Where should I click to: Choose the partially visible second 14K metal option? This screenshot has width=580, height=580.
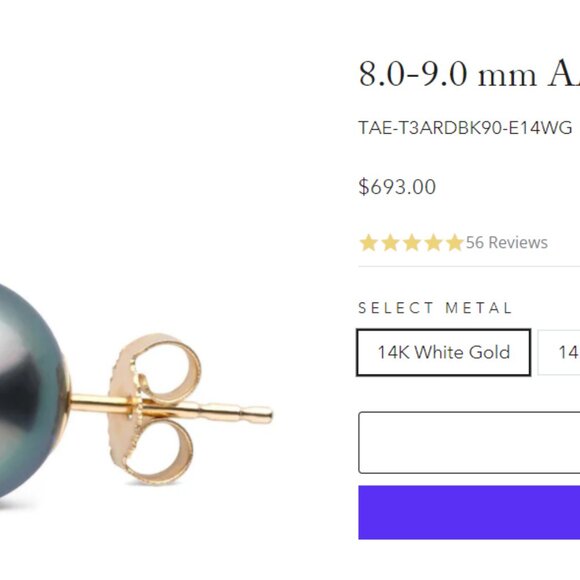coord(559,352)
